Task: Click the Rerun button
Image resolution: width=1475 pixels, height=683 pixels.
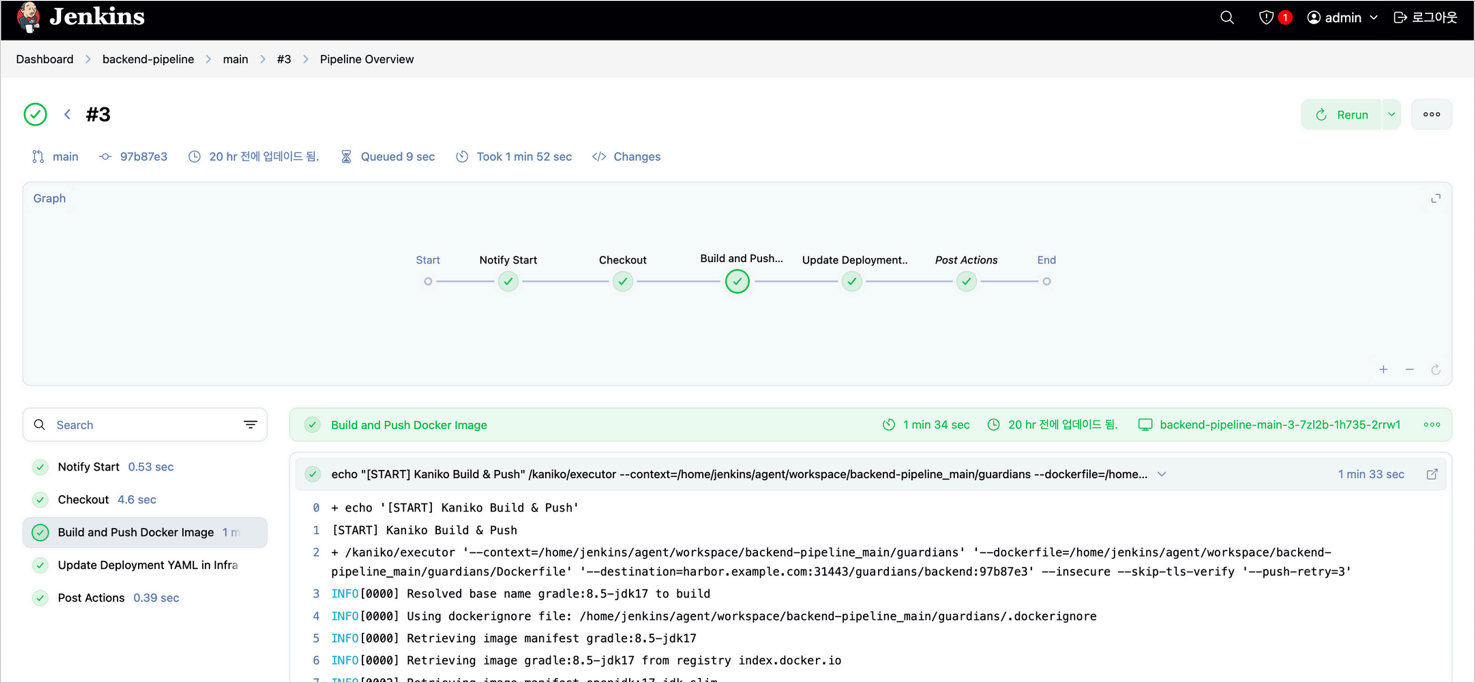Action: tap(1341, 114)
